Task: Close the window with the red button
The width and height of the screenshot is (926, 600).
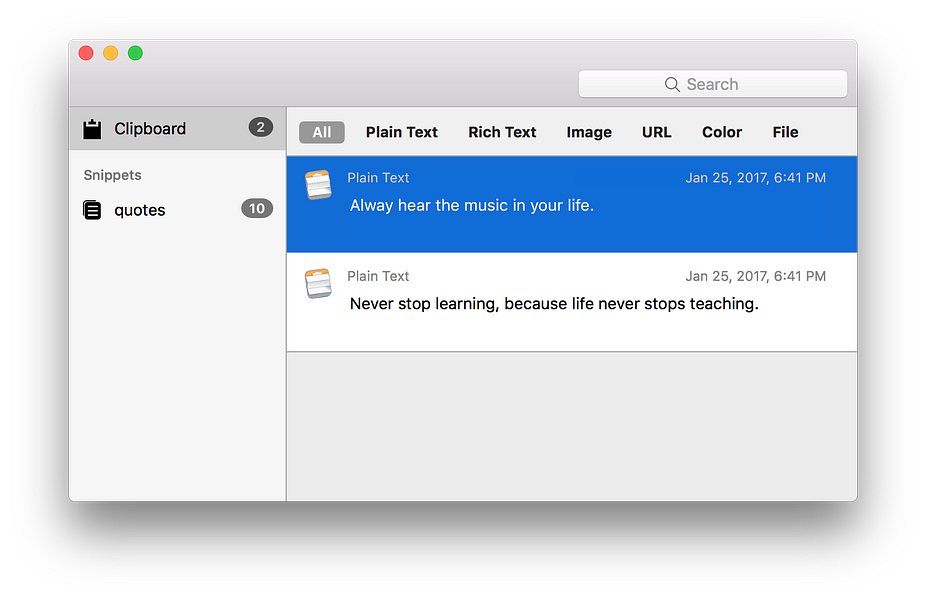Action: 86,53
